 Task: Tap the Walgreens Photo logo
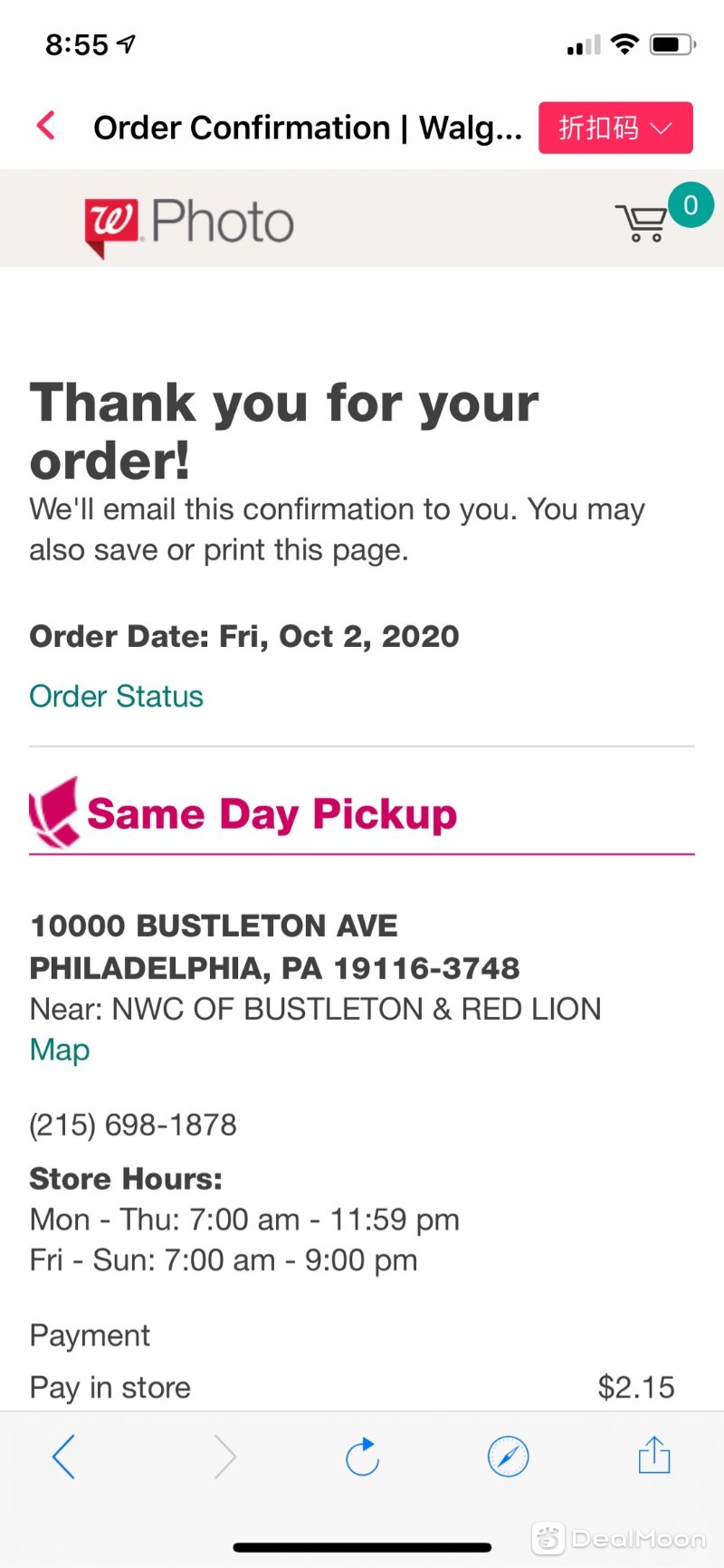tap(189, 224)
